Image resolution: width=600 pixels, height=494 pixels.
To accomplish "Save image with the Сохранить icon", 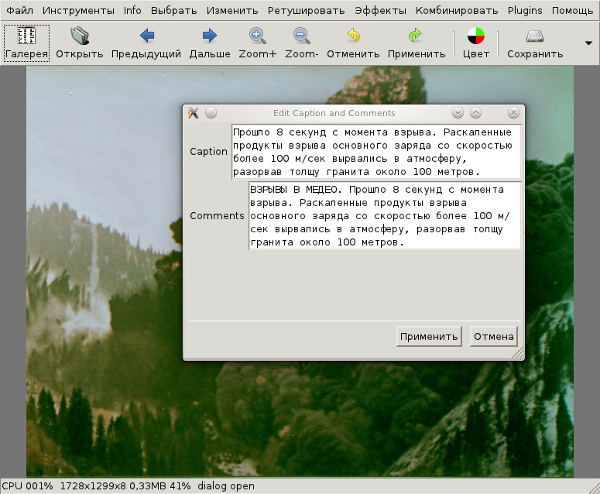I will (535, 42).
